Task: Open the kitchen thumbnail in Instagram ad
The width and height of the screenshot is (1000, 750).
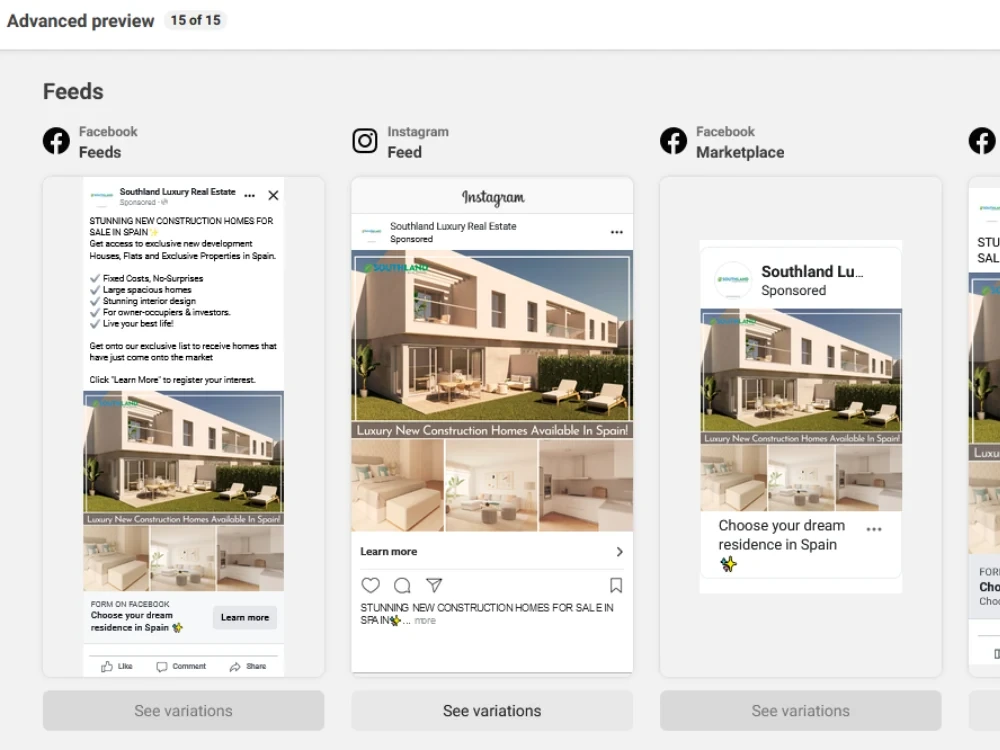Action: 586,485
